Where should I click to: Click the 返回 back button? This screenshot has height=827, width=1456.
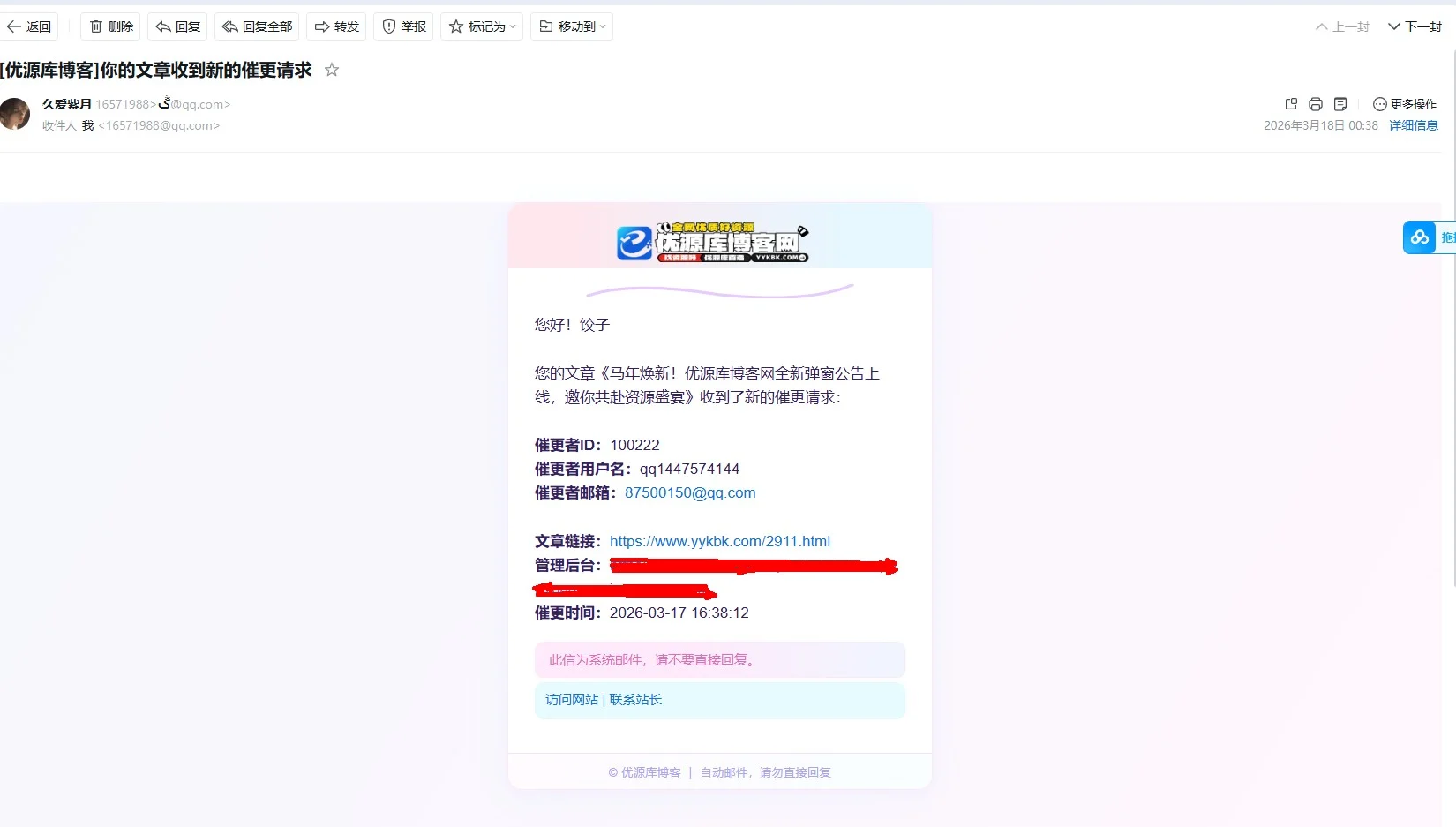[x=30, y=26]
